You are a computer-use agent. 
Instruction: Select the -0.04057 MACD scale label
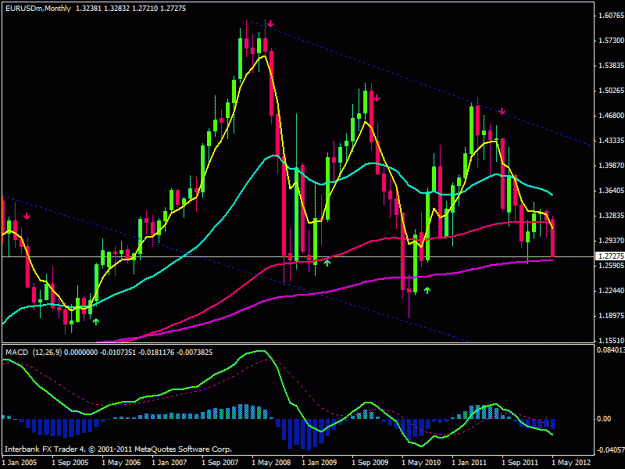point(611,450)
